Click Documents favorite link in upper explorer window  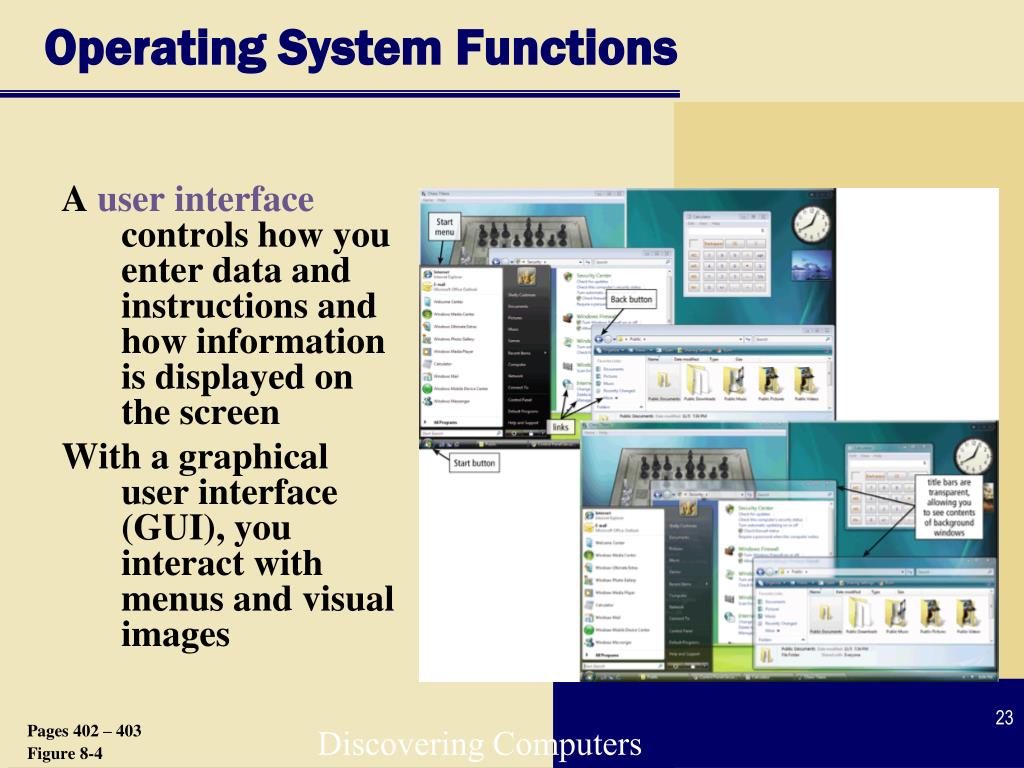[610, 369]
